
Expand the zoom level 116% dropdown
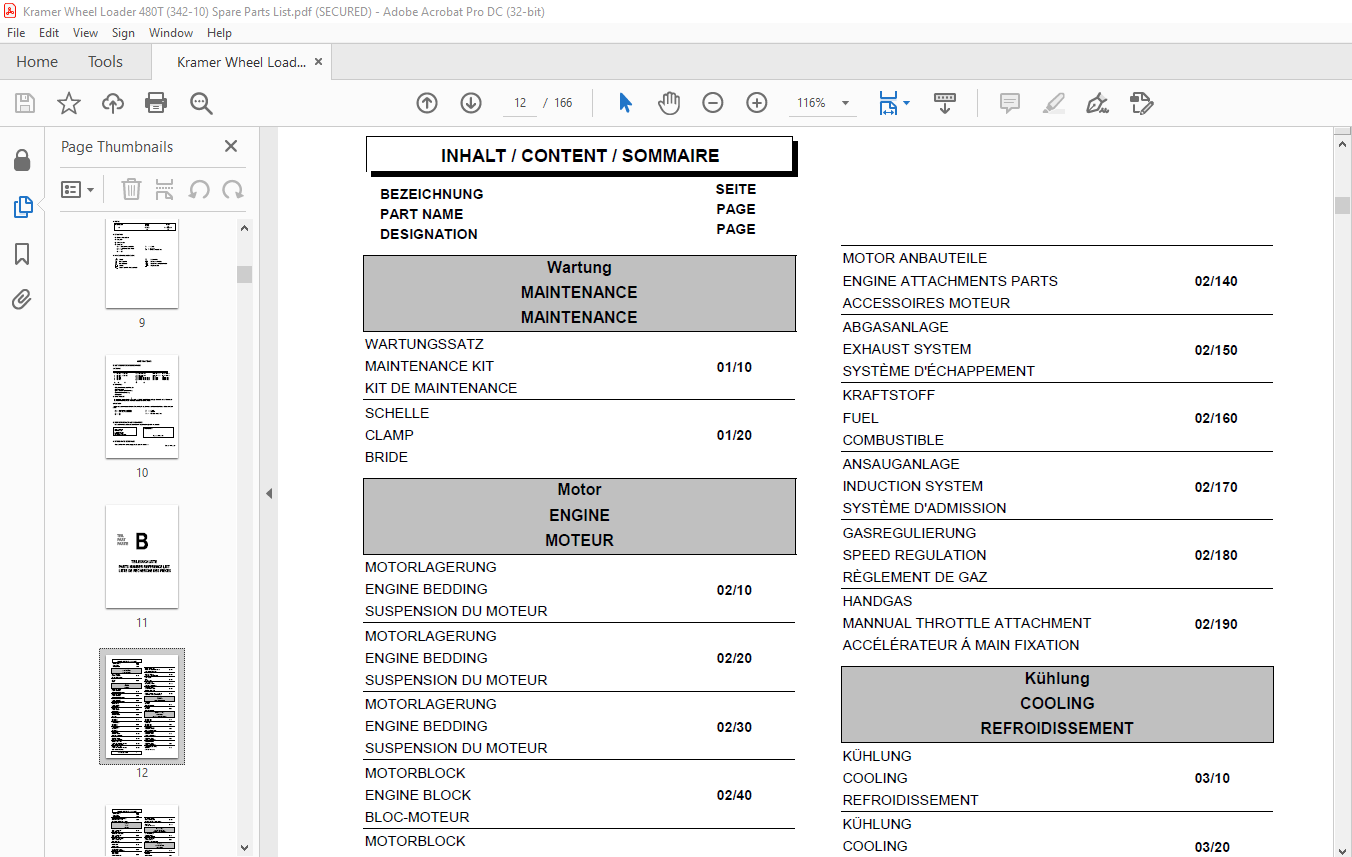tap(845, 103)
